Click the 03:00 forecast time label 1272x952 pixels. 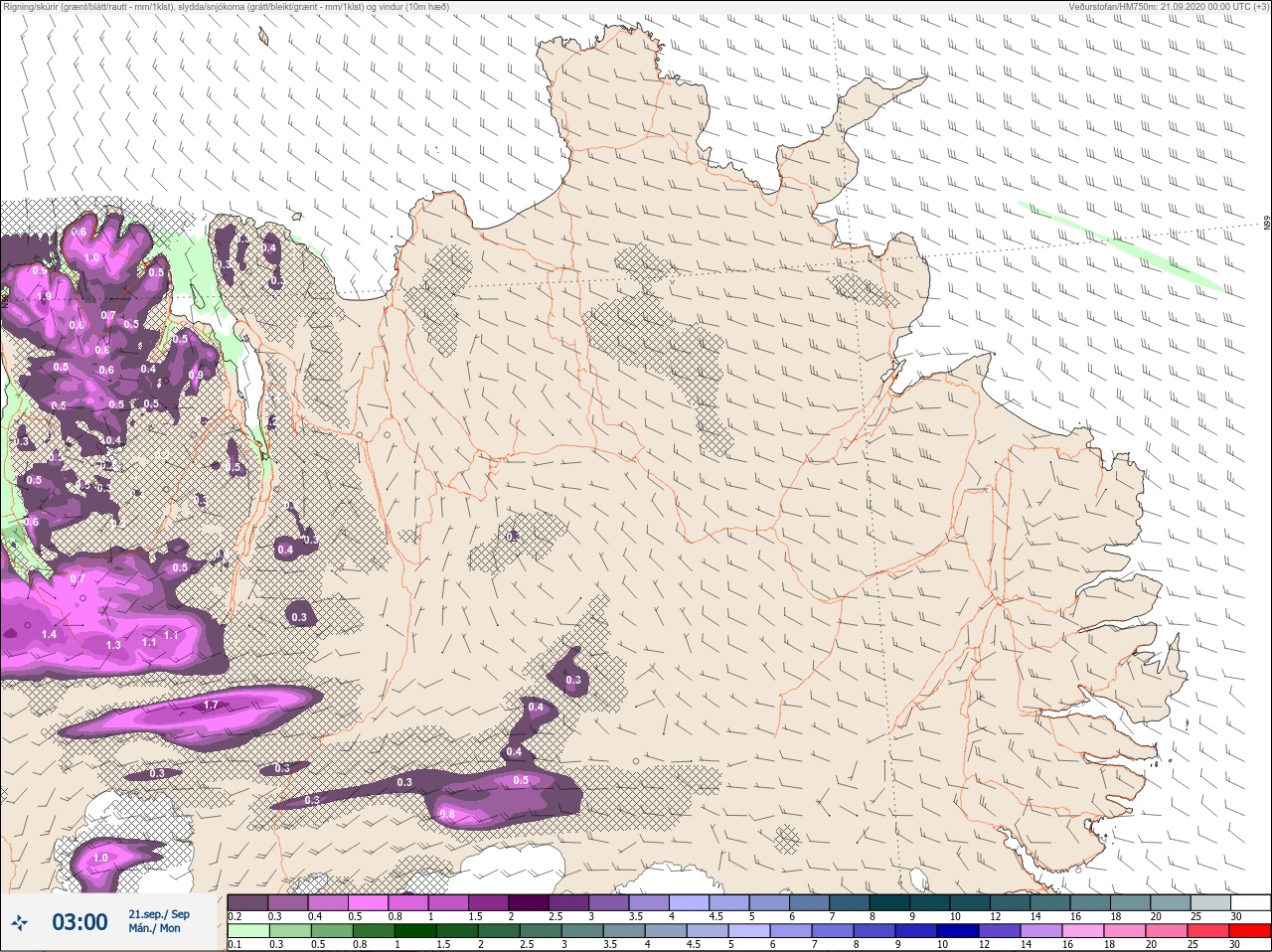[x=79, y=923]
